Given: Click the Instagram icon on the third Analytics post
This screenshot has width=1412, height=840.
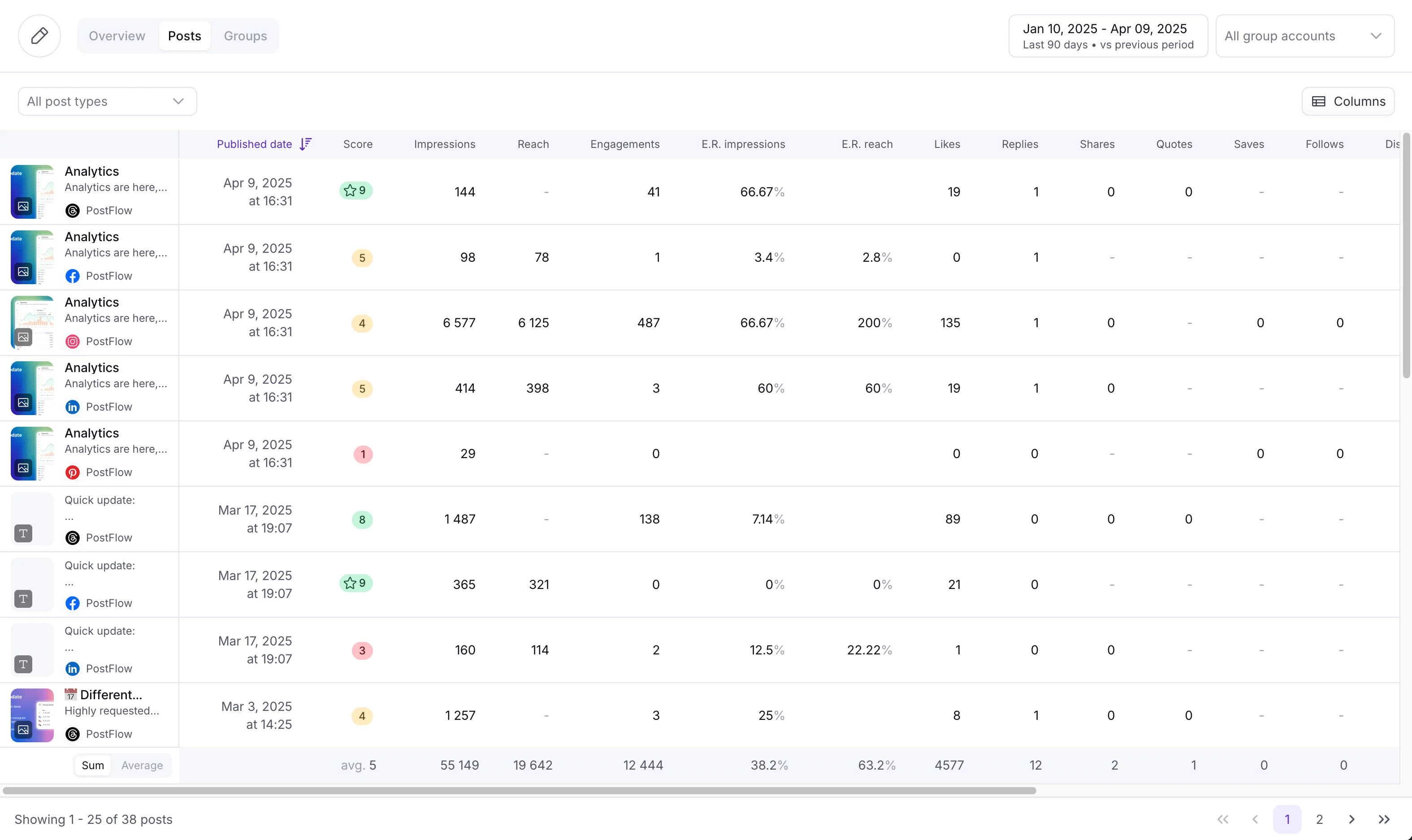Looking at the screenshot, I should pyautogui.click(x=73, y=341).
